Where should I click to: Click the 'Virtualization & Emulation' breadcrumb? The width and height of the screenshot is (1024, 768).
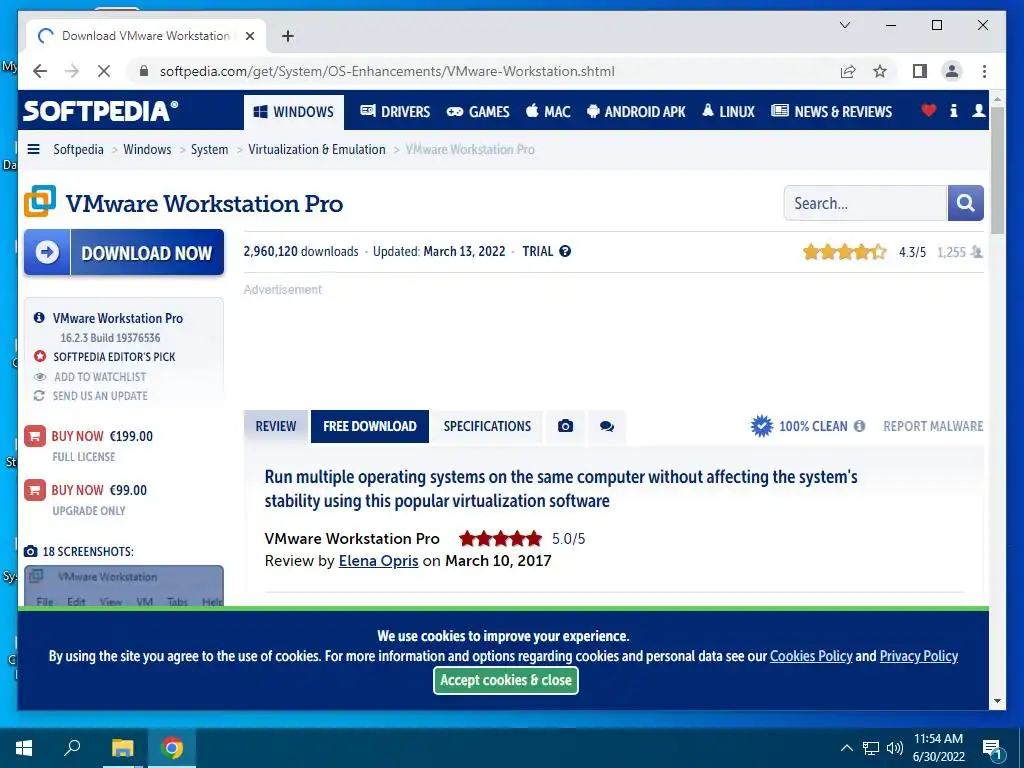point(317,150)
